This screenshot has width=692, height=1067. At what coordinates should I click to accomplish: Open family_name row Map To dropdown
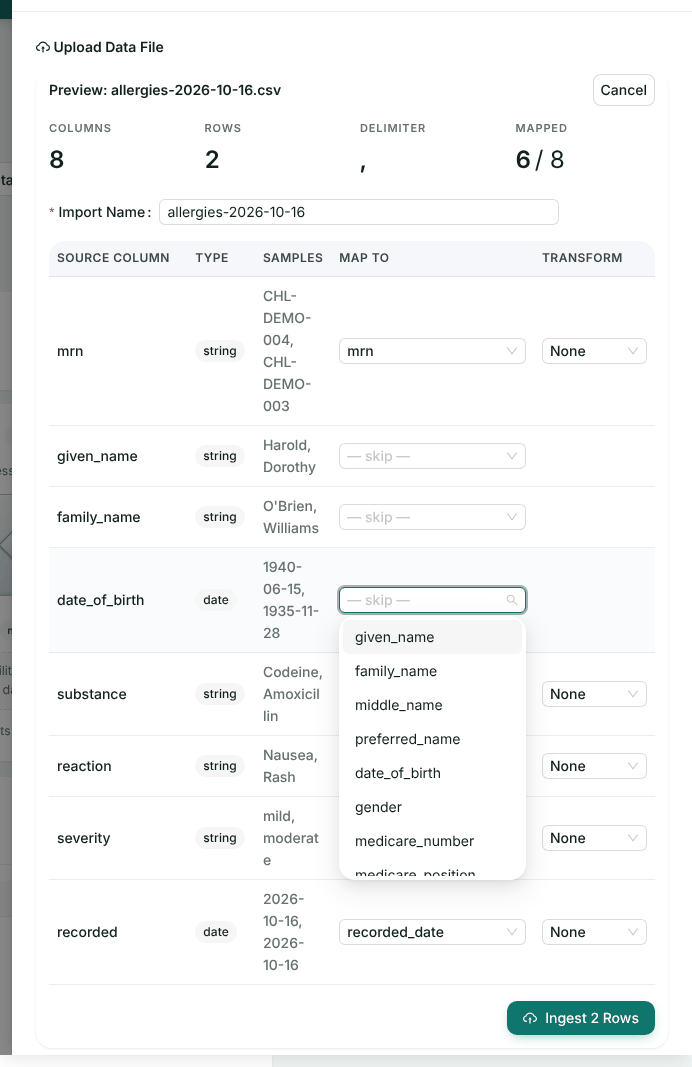[x=432, y=517]
